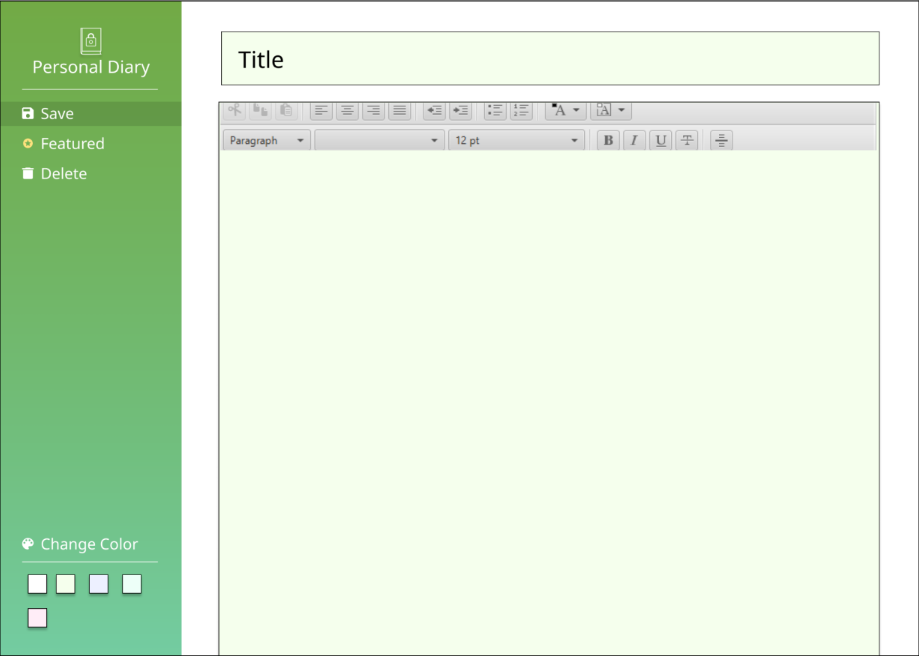Select the Cut tool in the toolbar
This screenshot has width=919, height=656.
click(235, 110)
